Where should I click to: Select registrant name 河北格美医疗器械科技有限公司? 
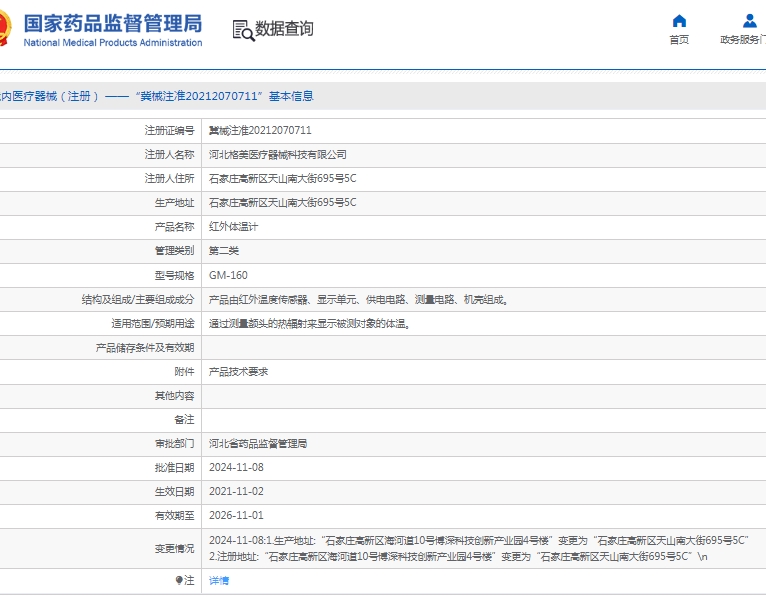coord(277,155)
